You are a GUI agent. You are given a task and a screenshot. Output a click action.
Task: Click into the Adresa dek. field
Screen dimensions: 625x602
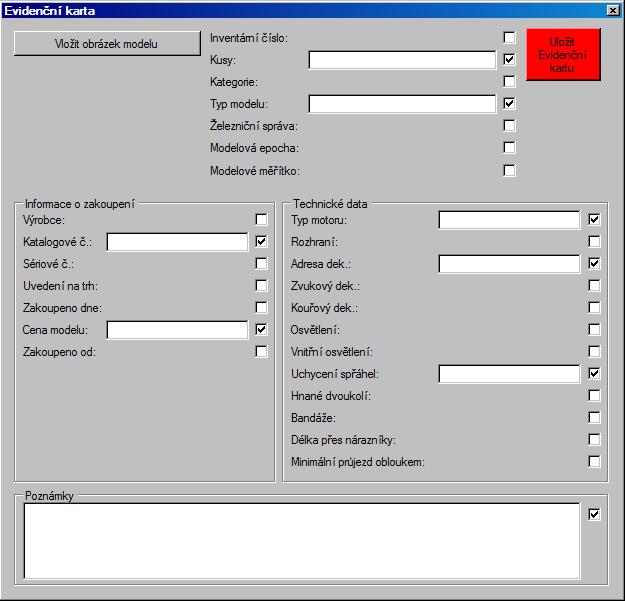point(509,264)
